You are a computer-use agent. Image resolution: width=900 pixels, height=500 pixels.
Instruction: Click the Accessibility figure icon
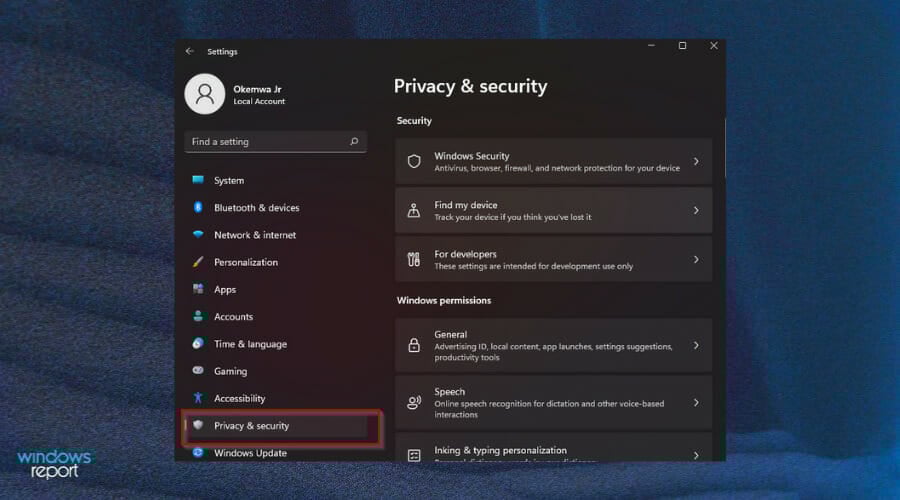[x=198, y=397]
